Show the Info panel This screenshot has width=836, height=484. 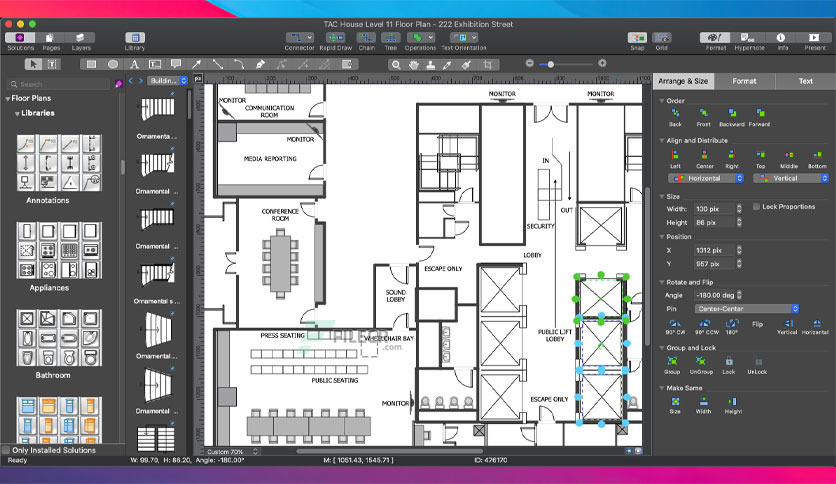pyautogui.click(x=781, y=38)
